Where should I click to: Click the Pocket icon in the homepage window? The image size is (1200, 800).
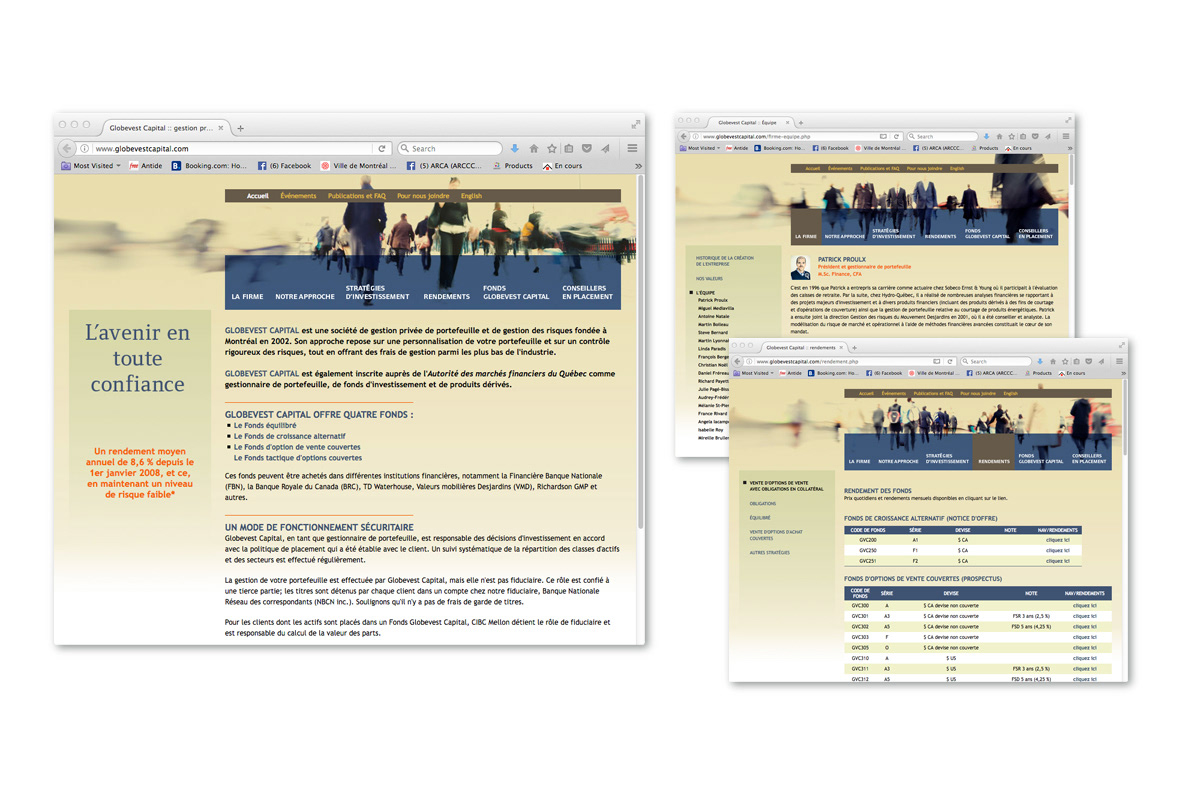click(x=587, y=148)
